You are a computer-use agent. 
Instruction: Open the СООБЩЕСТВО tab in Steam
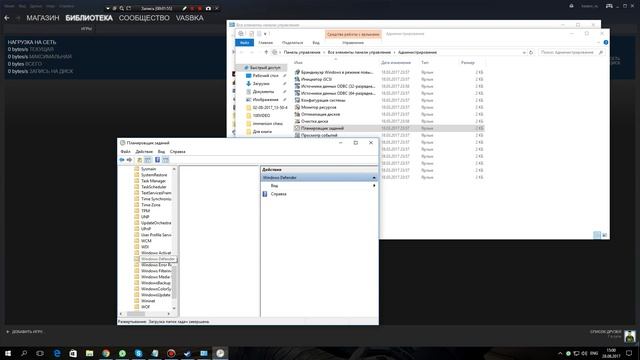pyautogui.click(x=144, y=18)
